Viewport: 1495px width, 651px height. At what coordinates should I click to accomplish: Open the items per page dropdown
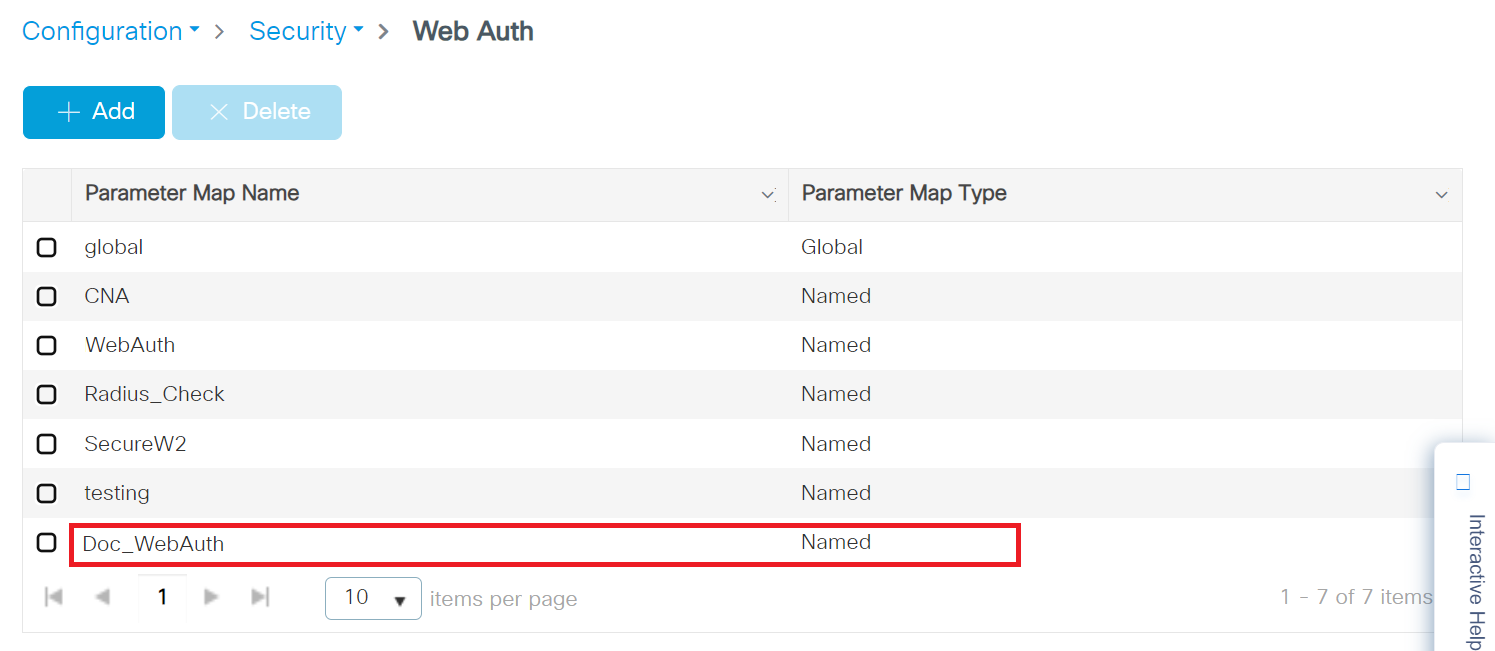coord(373,598)
